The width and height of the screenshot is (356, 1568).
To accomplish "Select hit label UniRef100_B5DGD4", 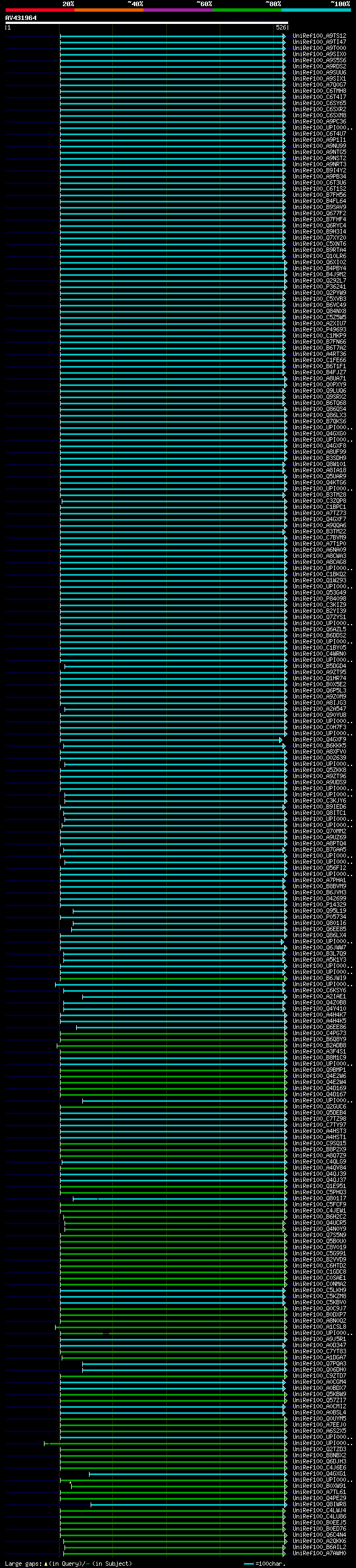I will point(319,666).
